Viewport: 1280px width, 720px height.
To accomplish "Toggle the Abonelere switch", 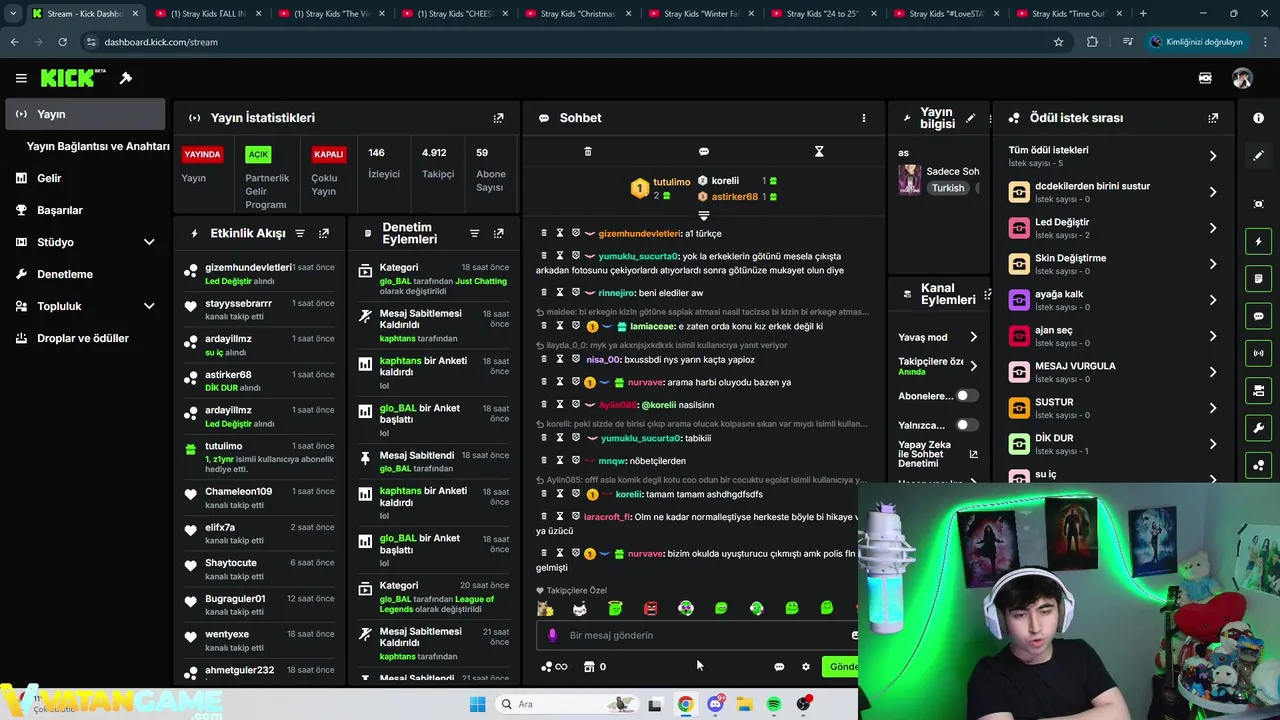I will (x=966, y=396).
